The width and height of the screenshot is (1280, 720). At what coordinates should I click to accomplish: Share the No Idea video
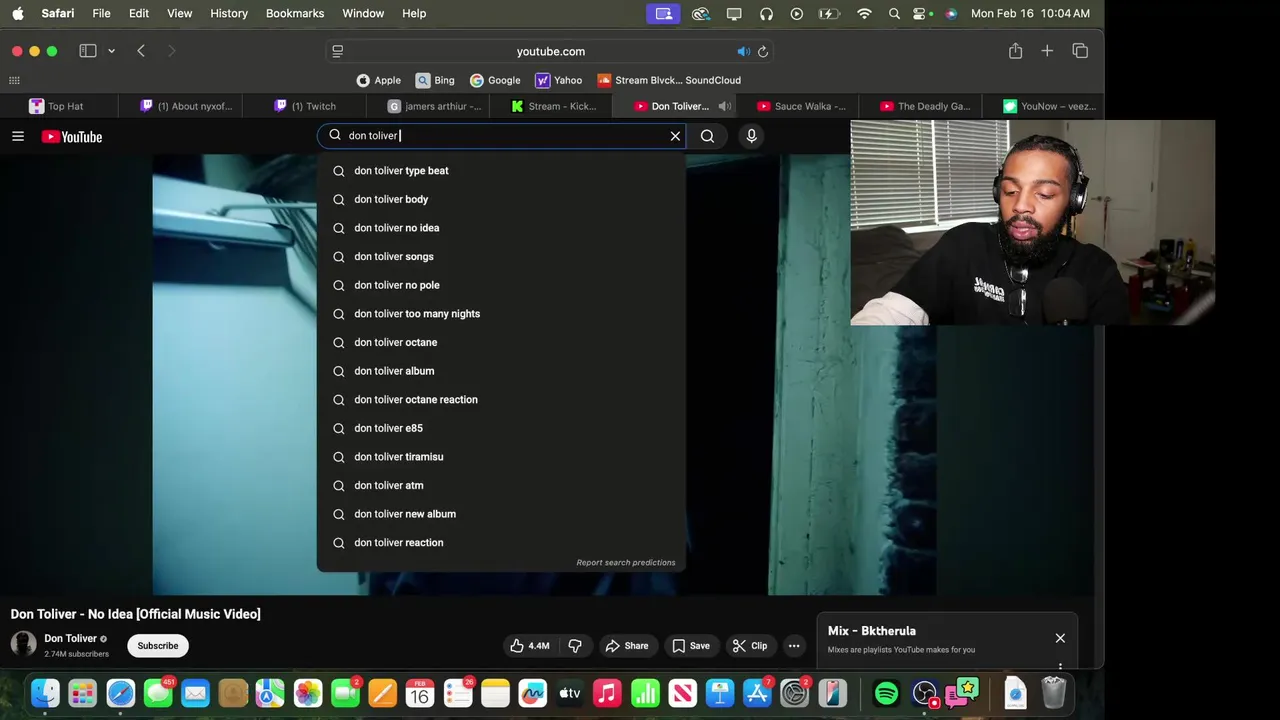pos(627,646)
